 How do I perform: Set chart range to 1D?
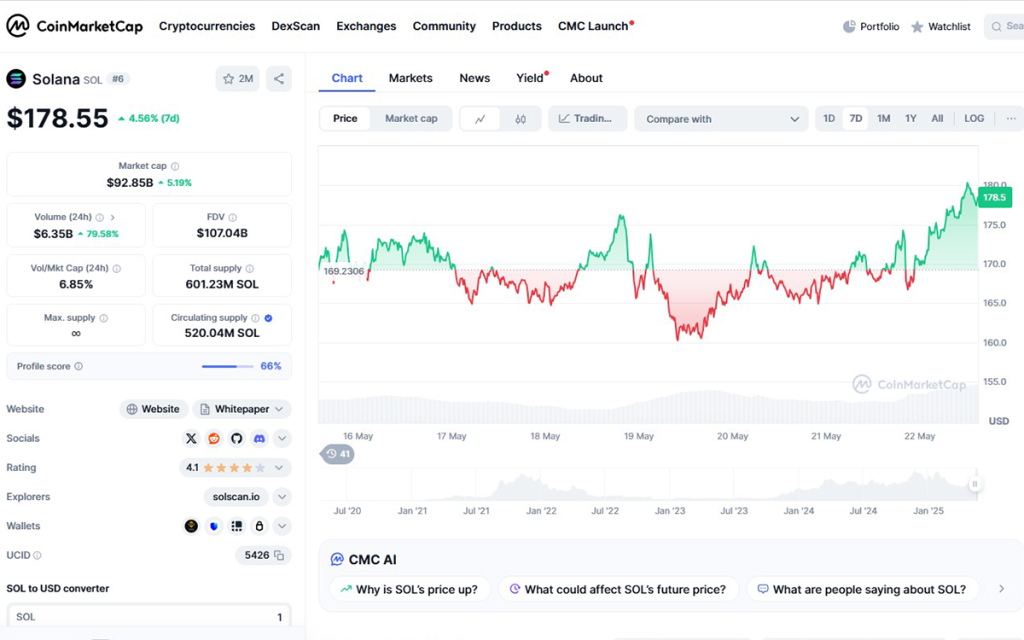pos(829,118)
